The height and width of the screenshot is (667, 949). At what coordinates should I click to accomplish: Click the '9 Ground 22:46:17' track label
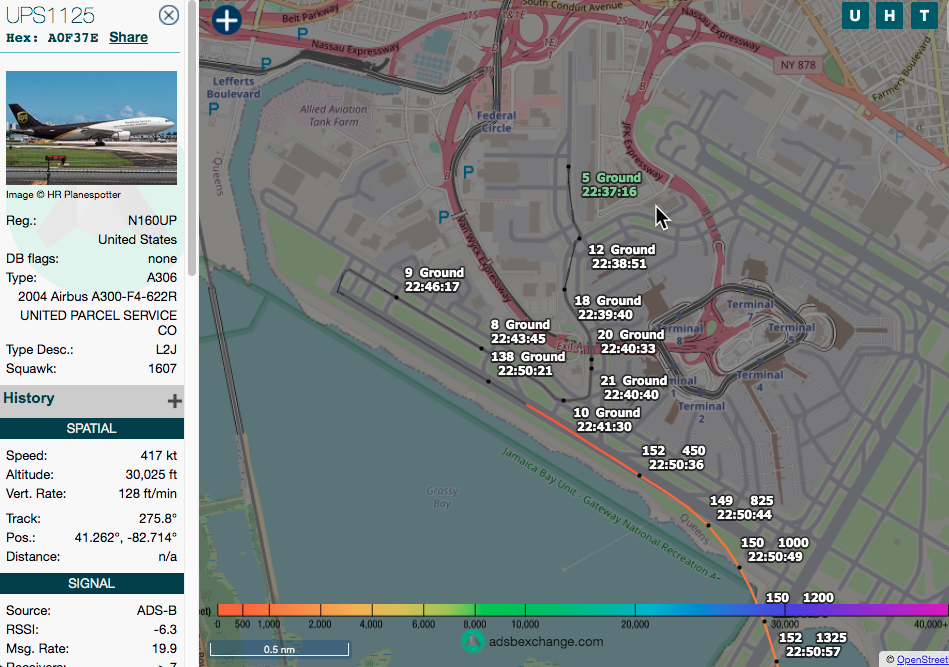coord(433,280)
